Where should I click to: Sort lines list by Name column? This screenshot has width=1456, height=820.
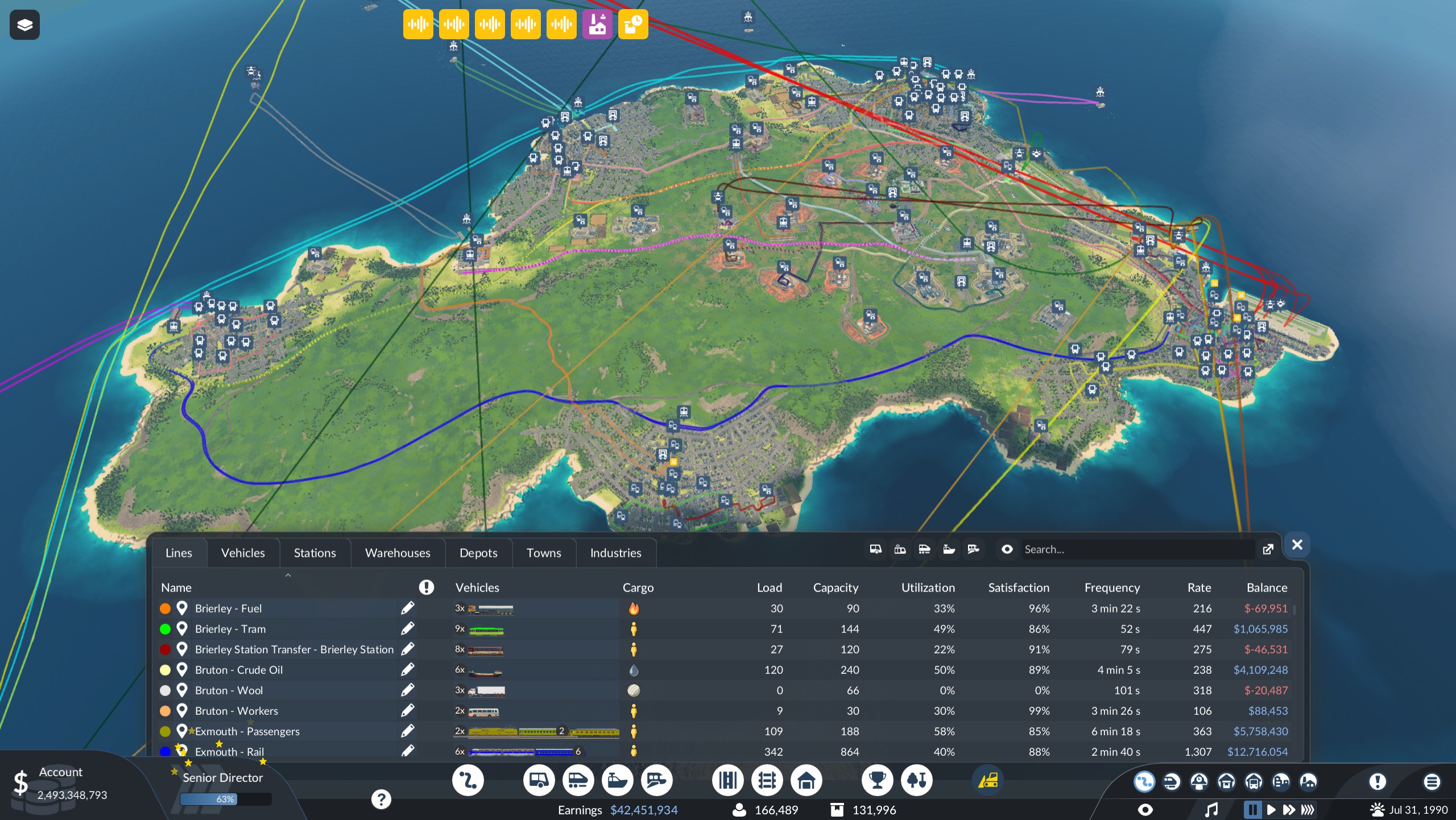click(176, 587)
